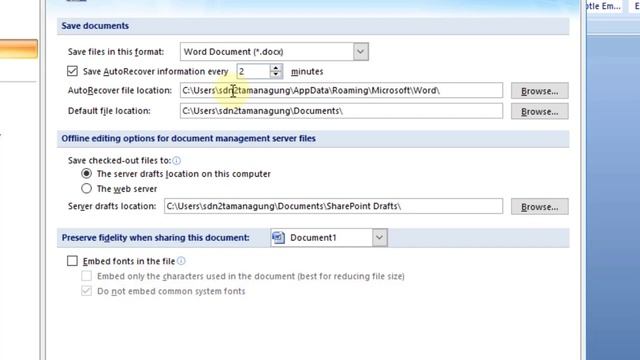Click the word minutes next to spinner

tap(307, 71)
